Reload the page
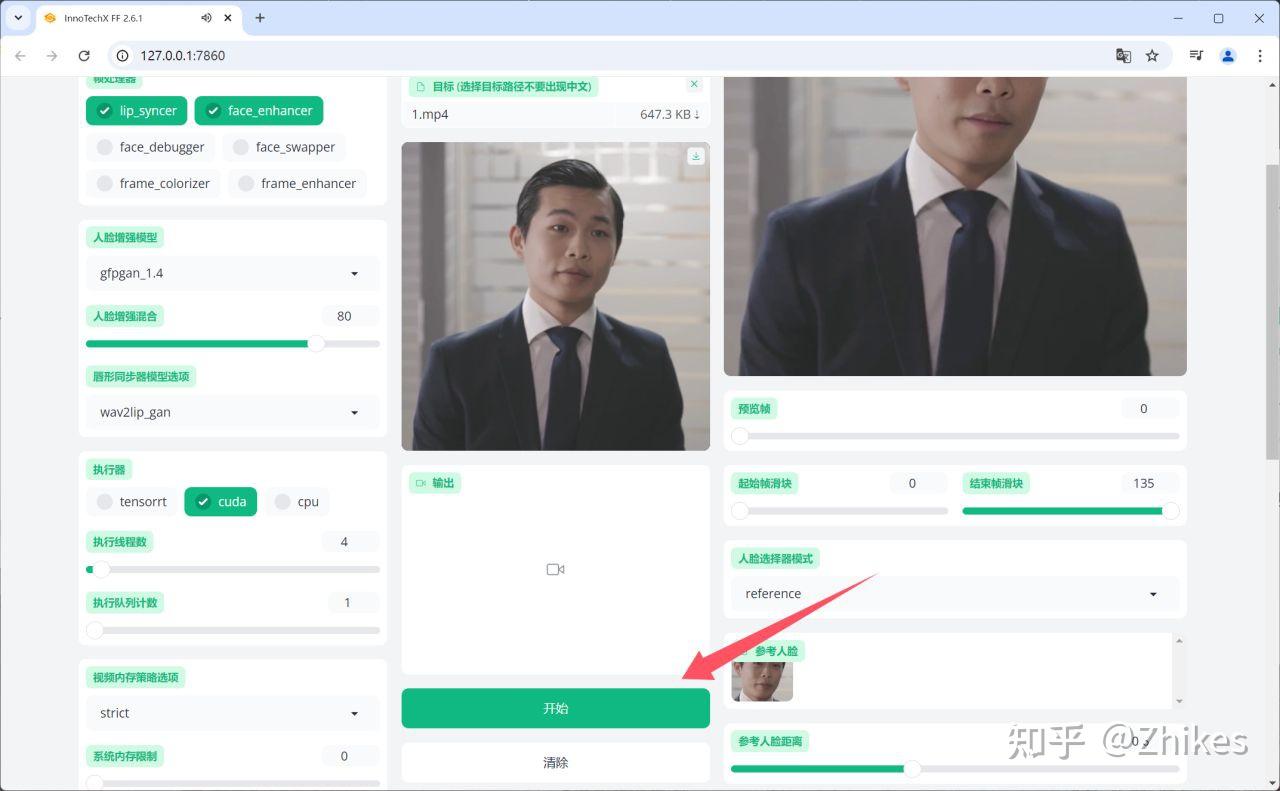Image resolution: width=1280 pixels, height=791 pixels. (x=84, y=56)
